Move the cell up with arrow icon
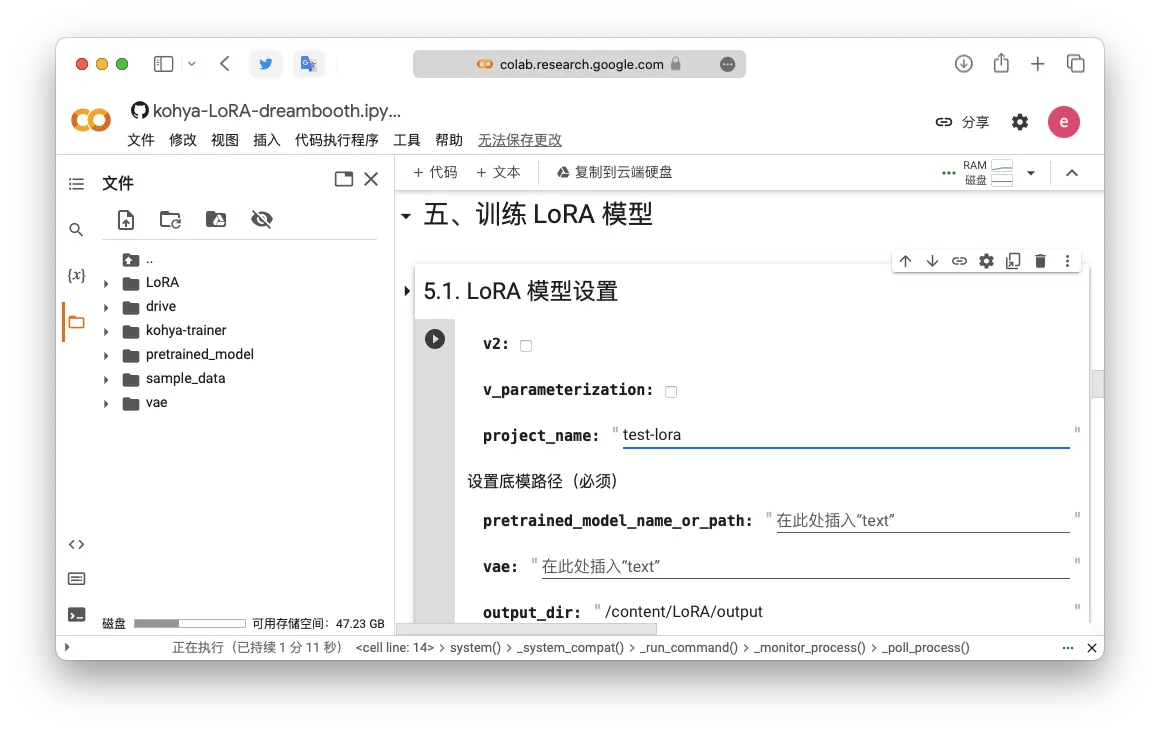The image size is (1160, 734). 905,261
